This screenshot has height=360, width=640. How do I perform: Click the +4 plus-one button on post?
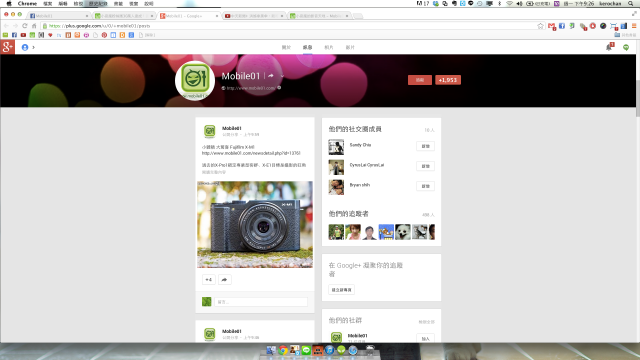point(209,280)
